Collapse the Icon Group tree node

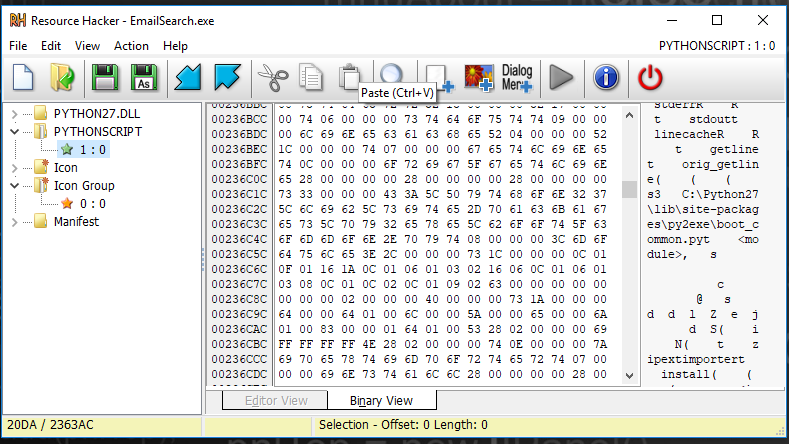pos(15,186)
